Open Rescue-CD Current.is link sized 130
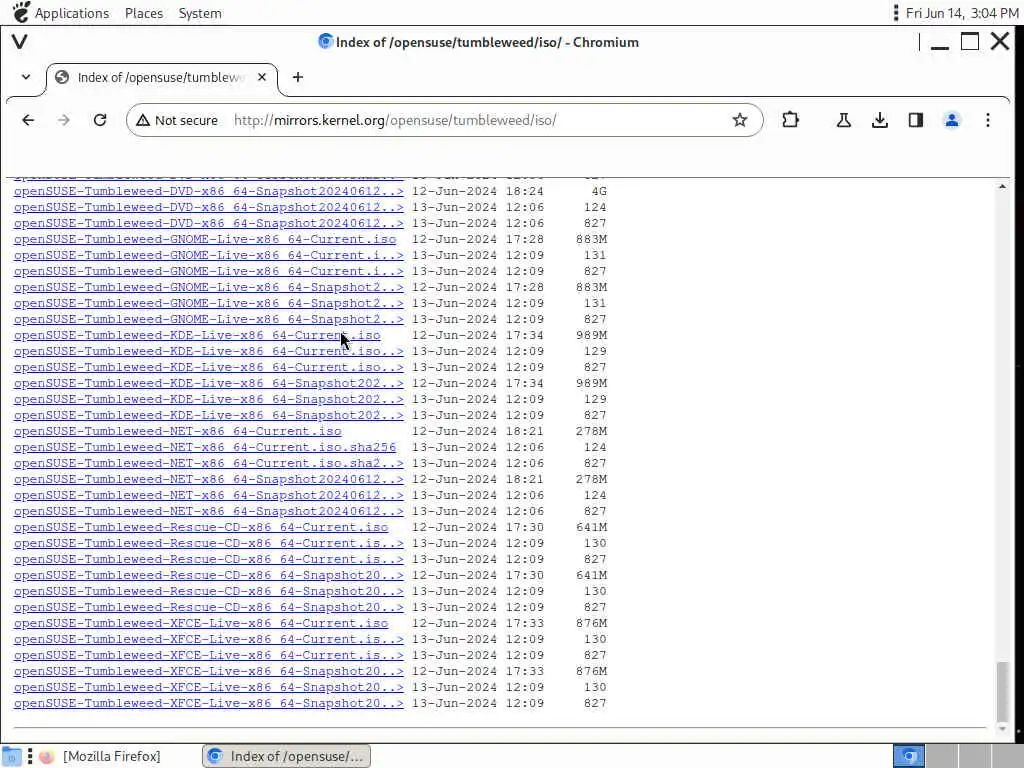Image resolution: width=1024 pixels, height=768 pixels. 208,543
